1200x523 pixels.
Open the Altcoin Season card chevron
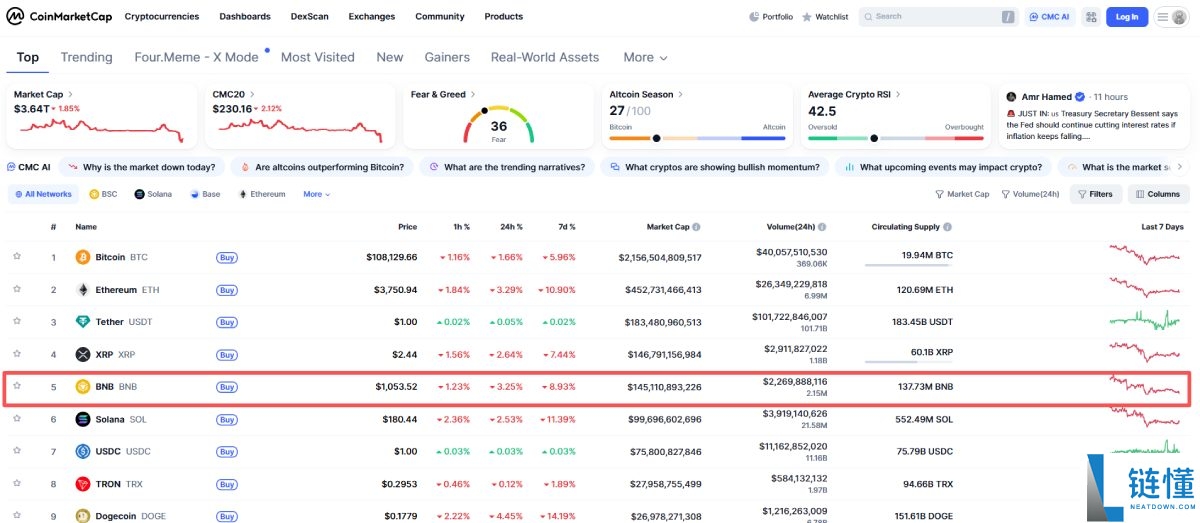click(x=681, y=94)
